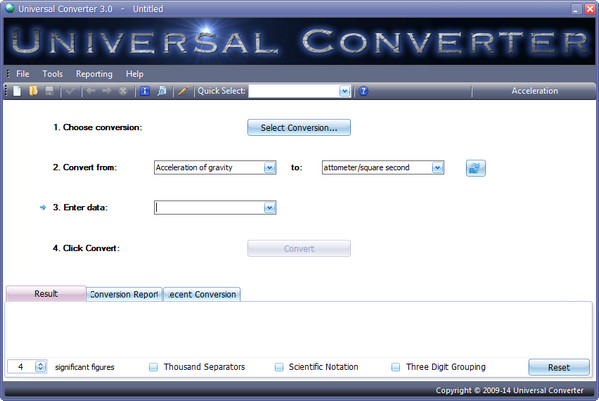Click the toolbar drag handle grip
Screen dimensions: 599x401
coord(6,91)
